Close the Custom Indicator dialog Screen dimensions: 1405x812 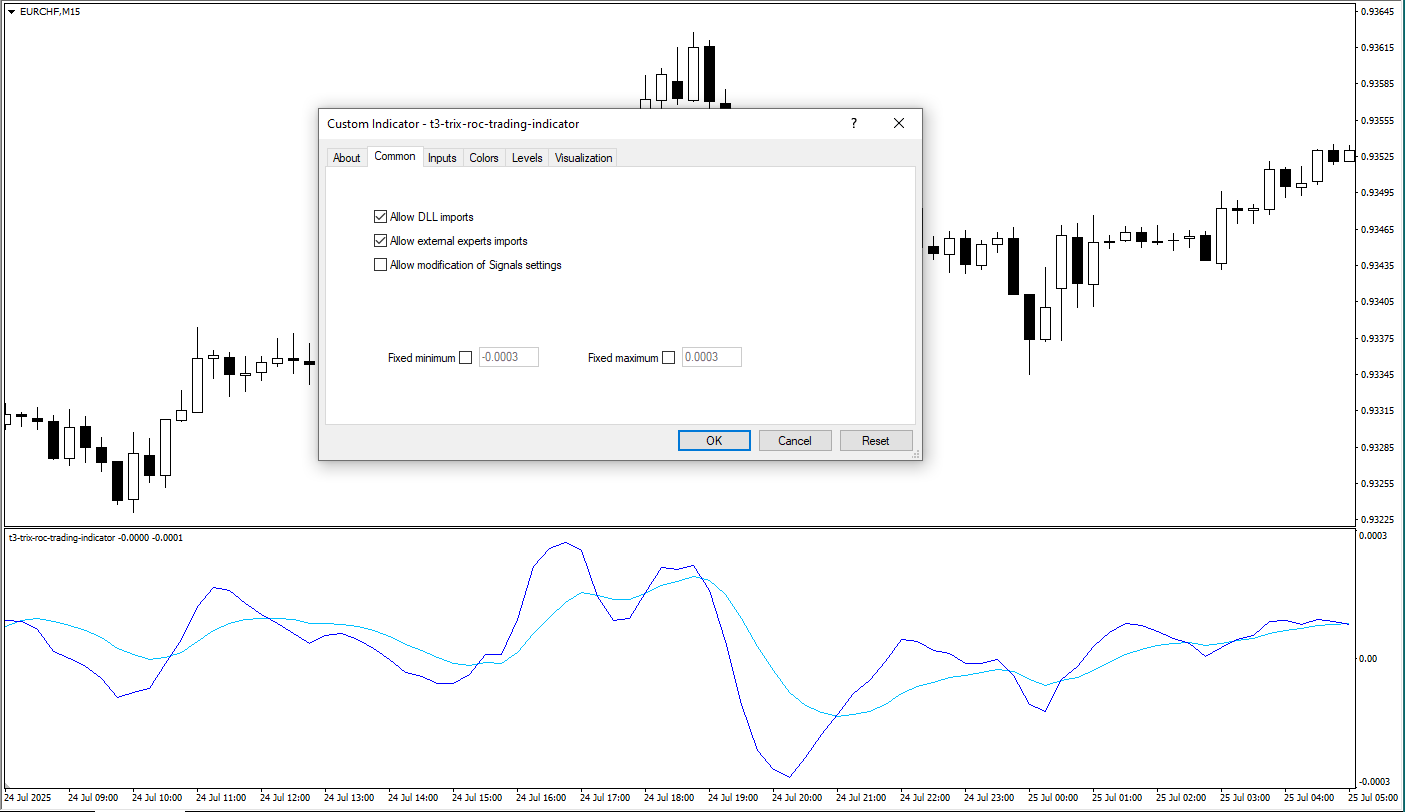pyautogui.click(x=898, y=123)
